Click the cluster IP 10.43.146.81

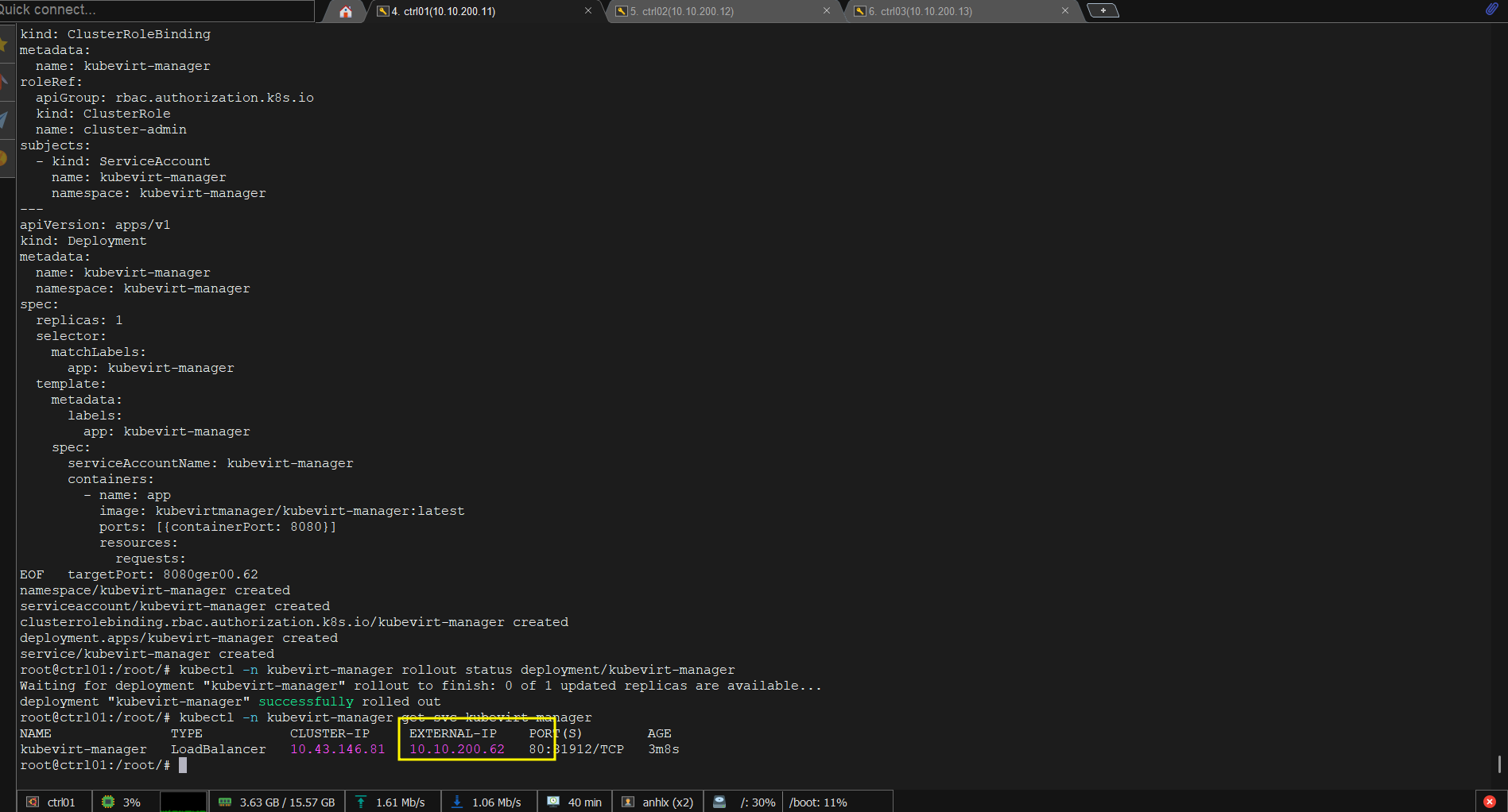pos(338,749)
